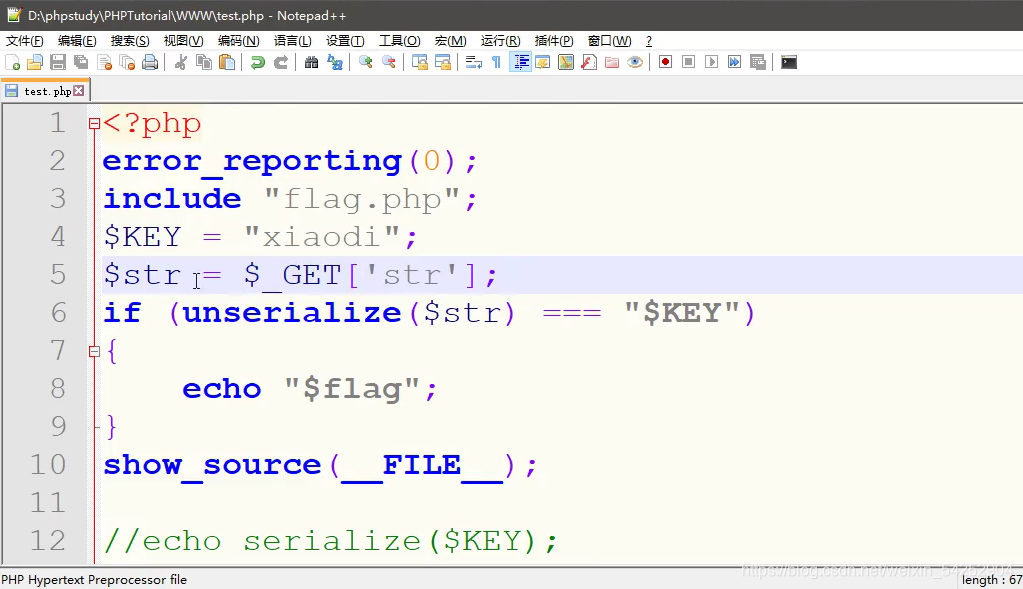
Task: Open the 工具(O) menu
Action: pyautogui.click(x=400, y=40)
